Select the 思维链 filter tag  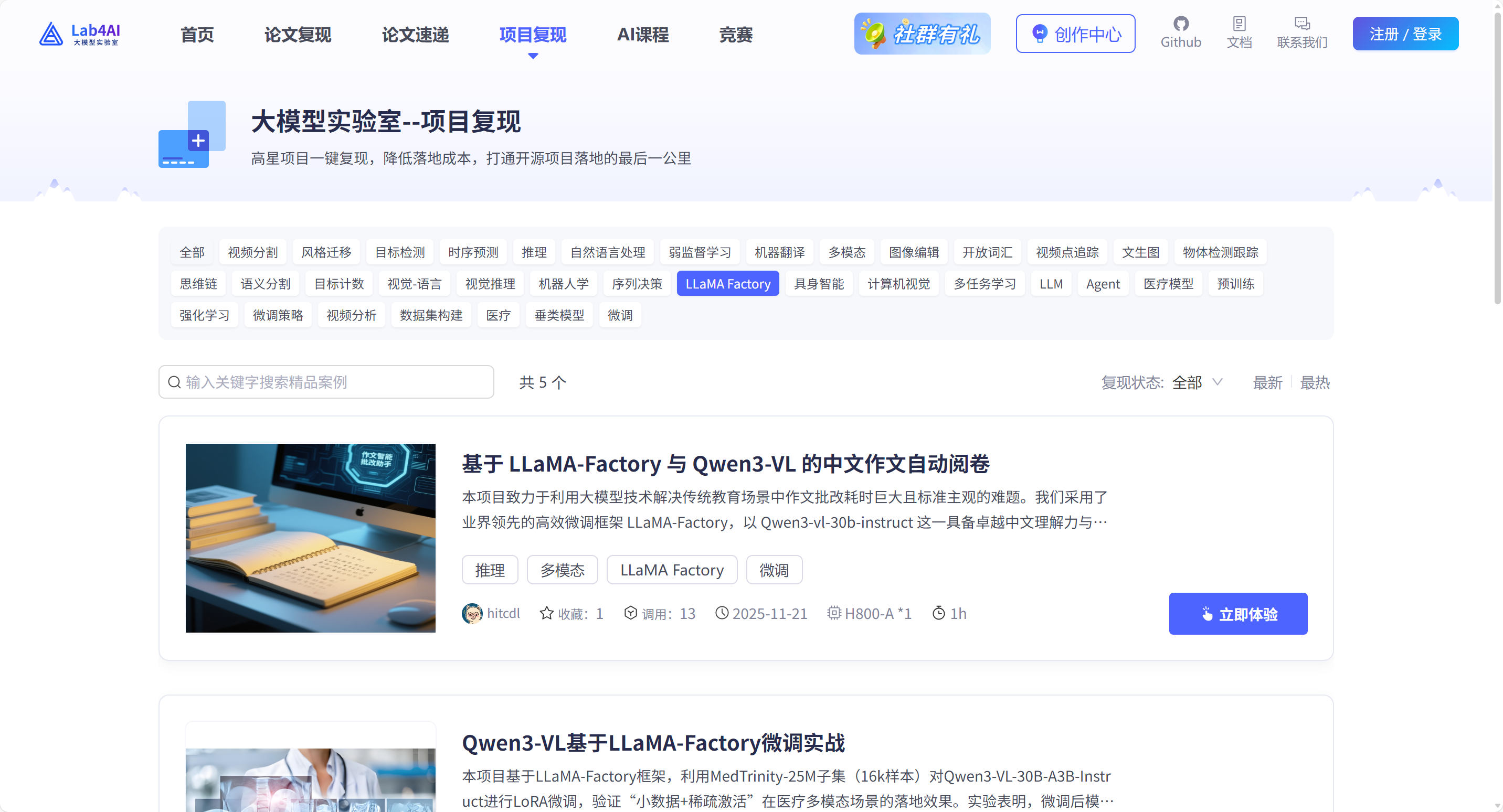point(198,283)
